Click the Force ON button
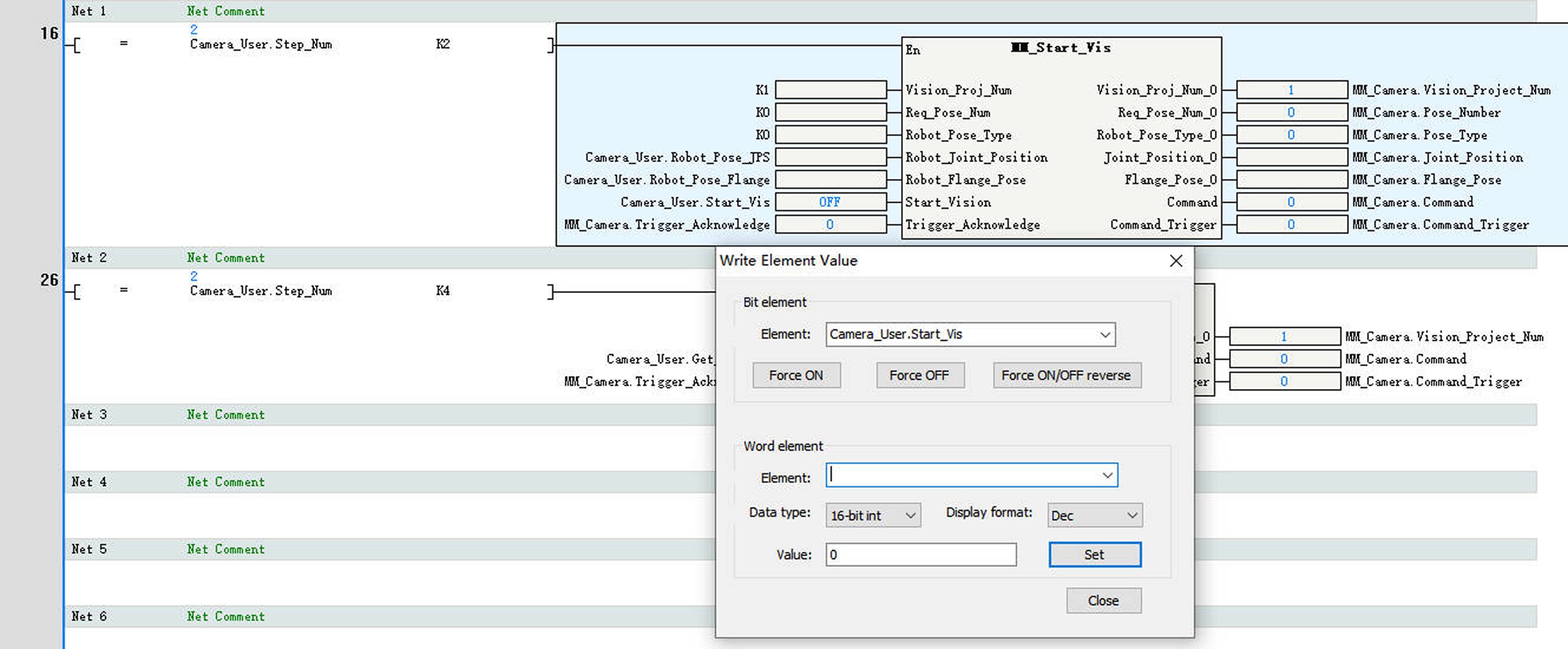The image size is (1568, 649). click(x=796, y=375)
